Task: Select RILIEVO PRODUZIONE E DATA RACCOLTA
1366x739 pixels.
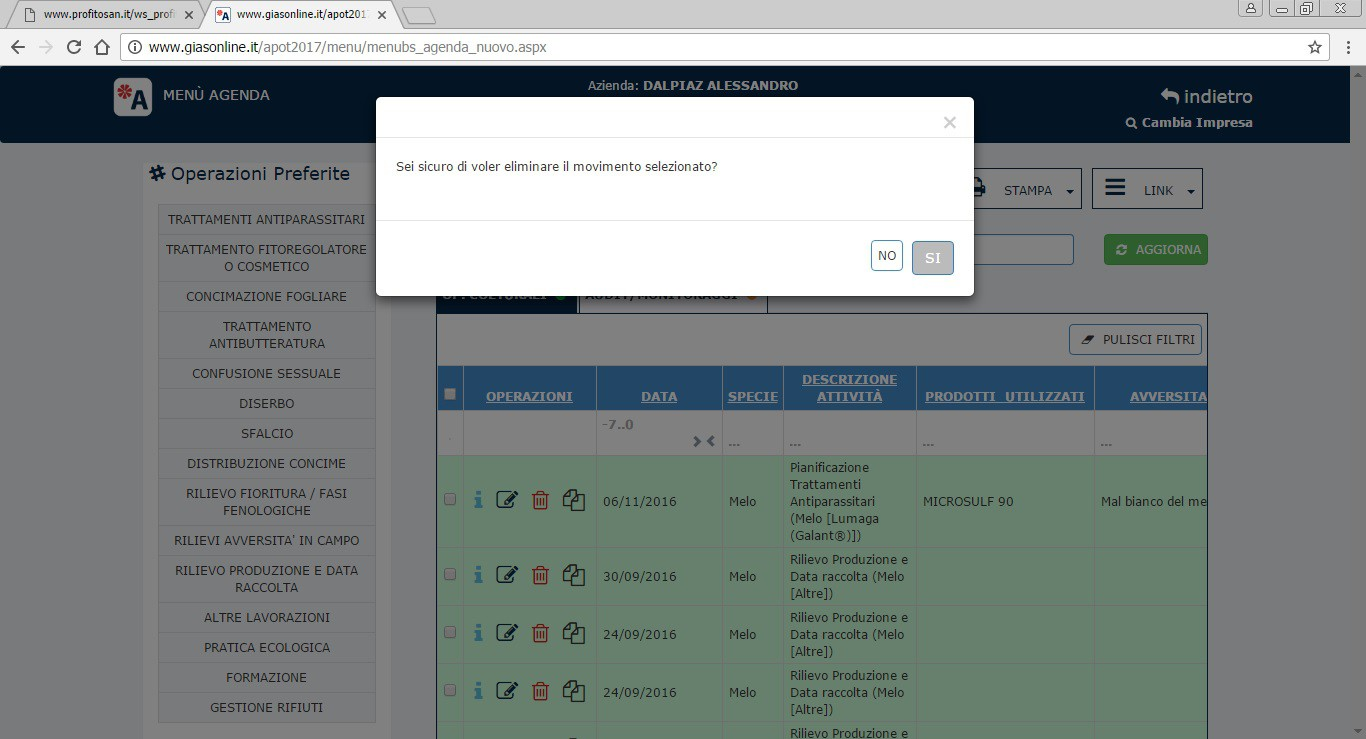Action: (x=266, y=579)
